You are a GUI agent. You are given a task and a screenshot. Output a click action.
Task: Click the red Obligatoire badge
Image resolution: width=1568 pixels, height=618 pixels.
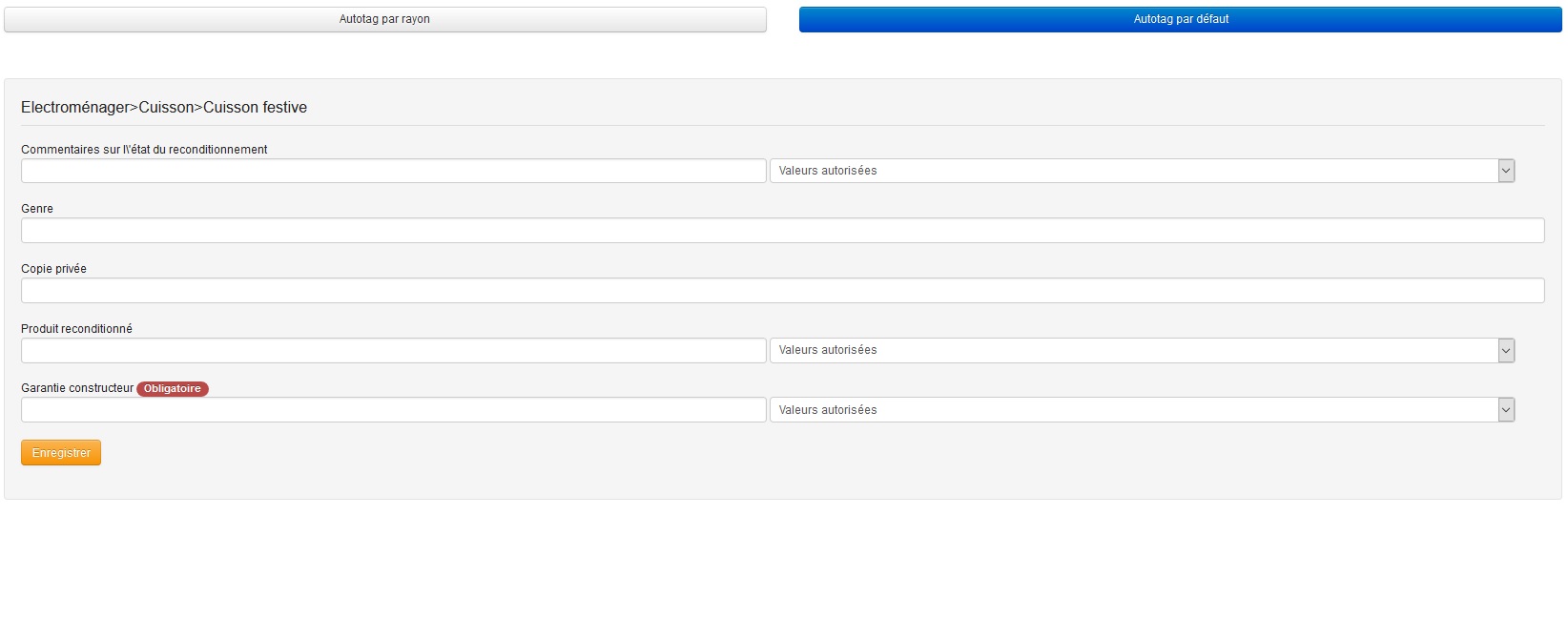point(173,388)
